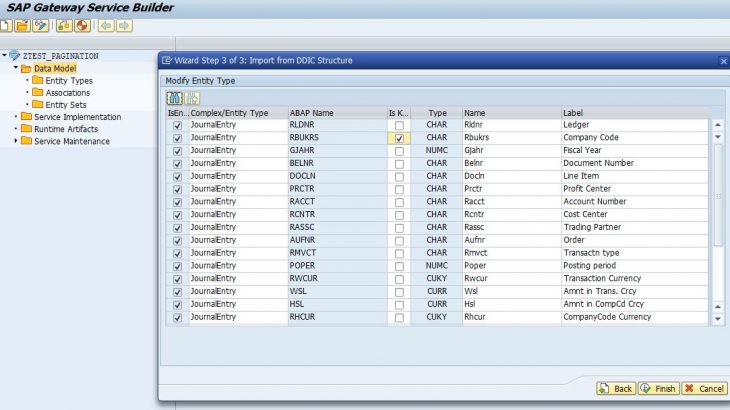Expand the Service Maintenance node
This screenshot has height=410, width=730.
coord(15,141)
